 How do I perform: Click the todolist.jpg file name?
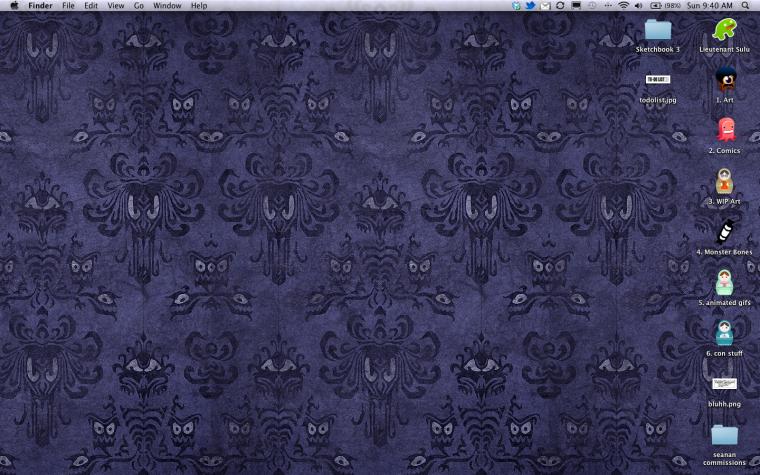(x=658, y=100)
